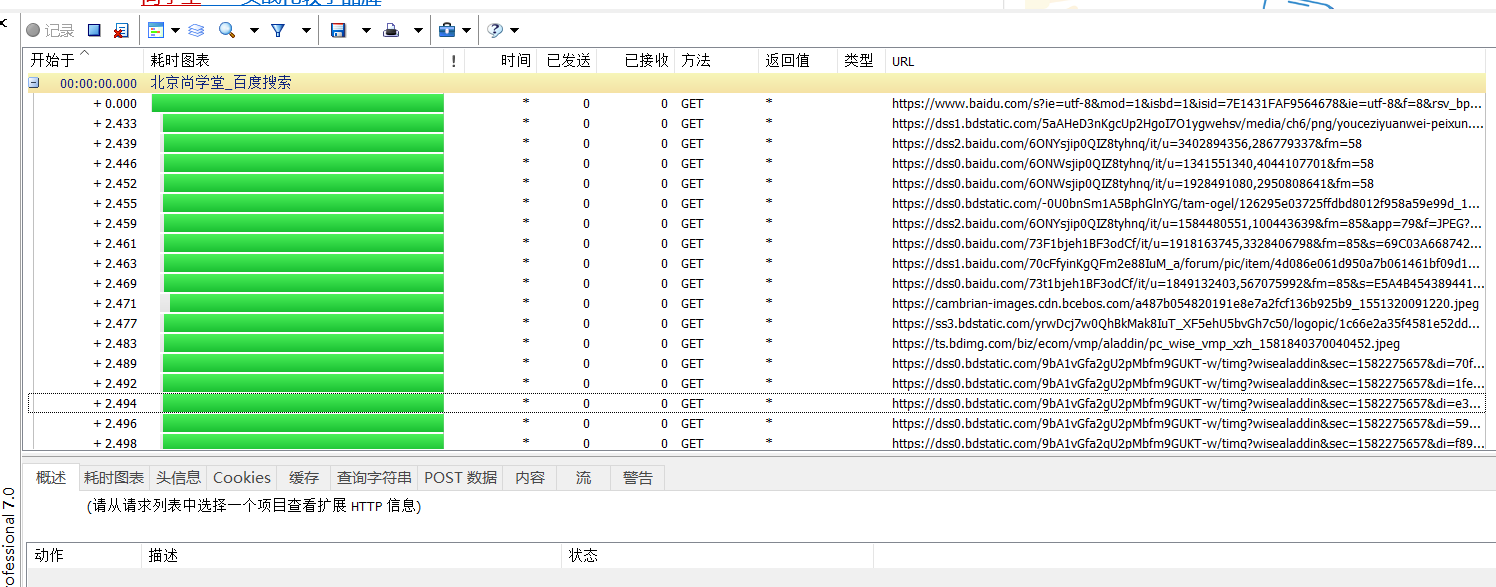This screenshot has width=1496, height=587.
Task: Sort by the 返回值 column header
Action: 799,61
